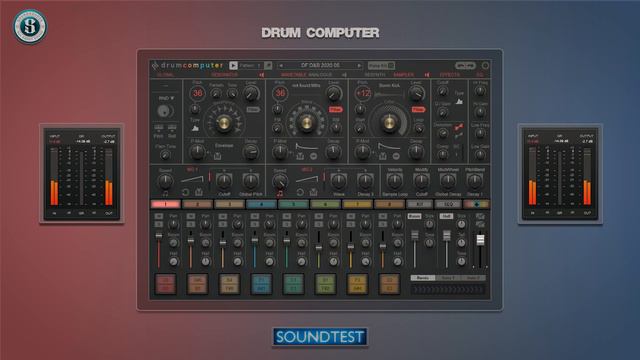
Task: Click the Resonator Type waveform icon
Action: tap(195, 128)
